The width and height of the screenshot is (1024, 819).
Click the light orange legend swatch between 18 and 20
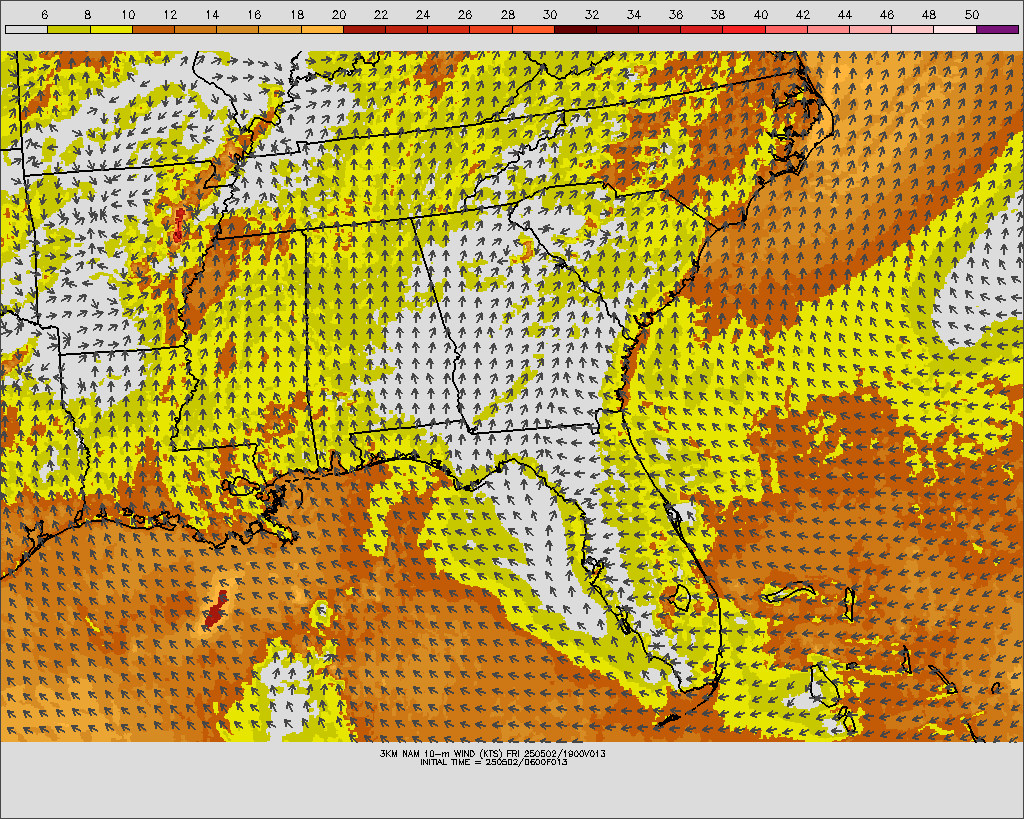pos(322,29)
